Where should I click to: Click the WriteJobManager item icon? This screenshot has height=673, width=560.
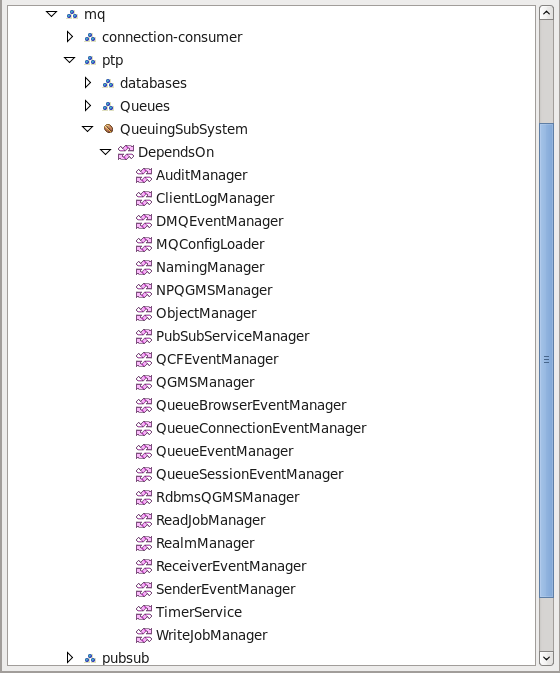pyautogui.click(x=144, y=635)
